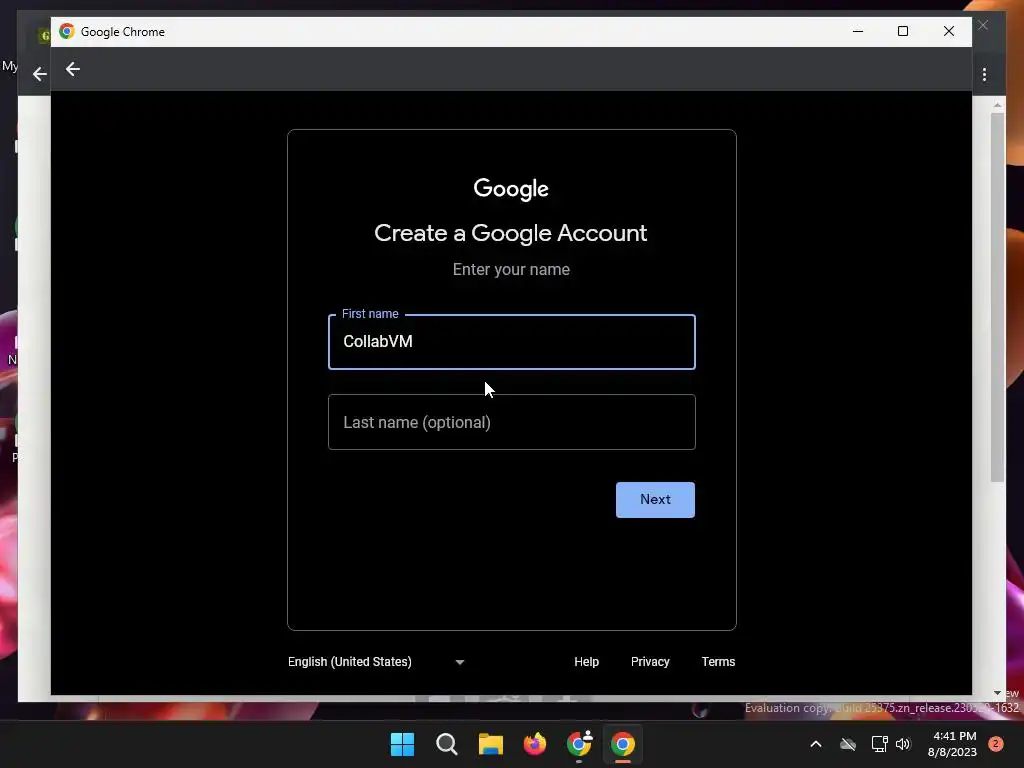Maximize the Google Chrome popup window
Screen dimensions: 1024x768
tap(903, 31)
